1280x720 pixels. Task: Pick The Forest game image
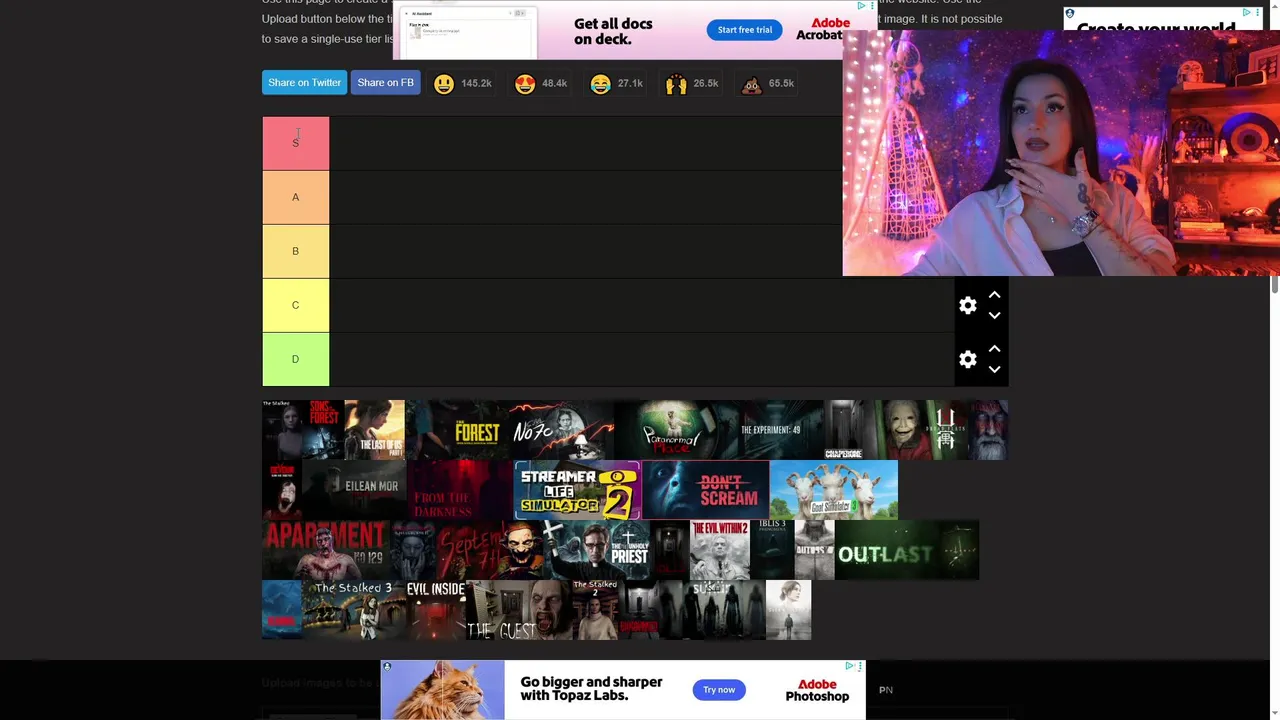point(459,430)
